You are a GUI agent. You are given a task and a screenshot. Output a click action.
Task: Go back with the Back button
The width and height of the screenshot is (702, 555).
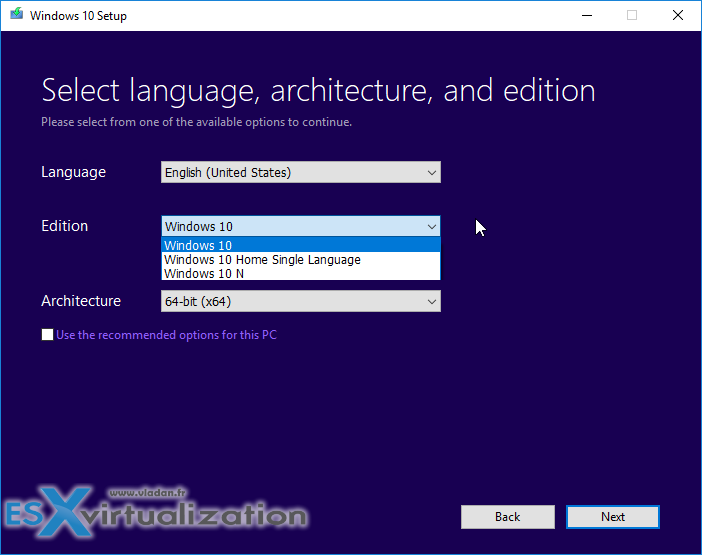click(x=507, y=517)
